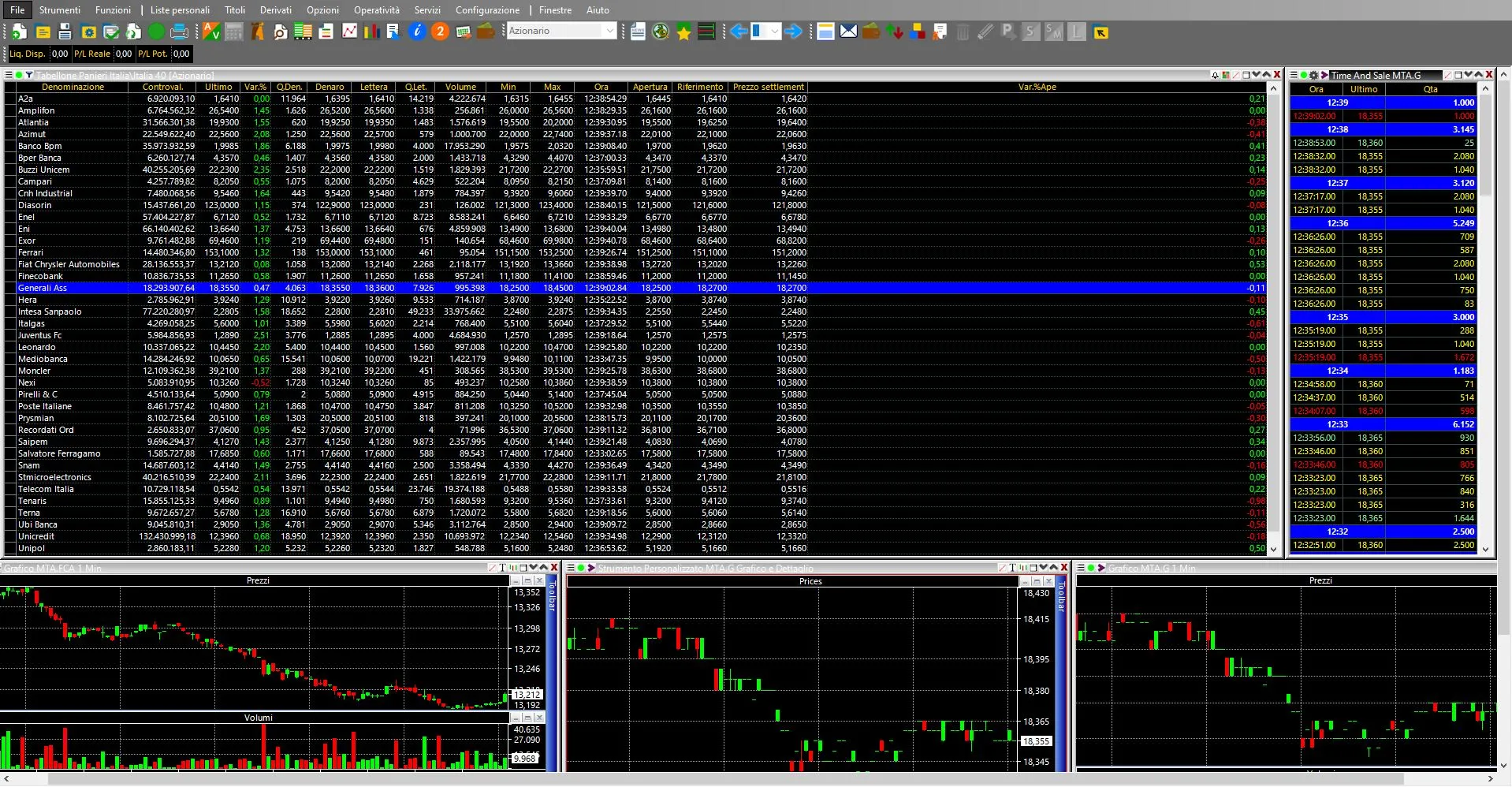Viewport: 1512px width, 787px height.
Task: Click the envelope mail icon
Action: [x=848, y=31]
